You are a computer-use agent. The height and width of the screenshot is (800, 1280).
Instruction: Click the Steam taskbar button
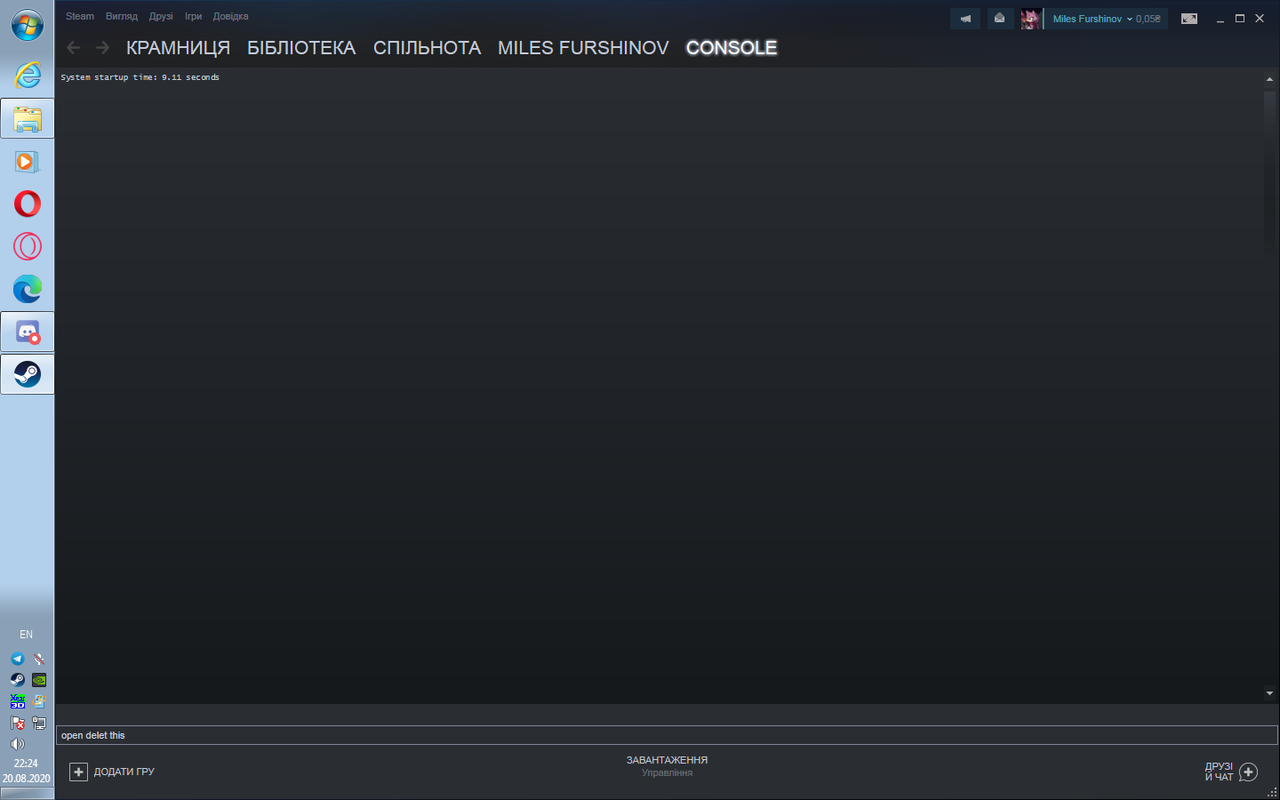(27, 374)
